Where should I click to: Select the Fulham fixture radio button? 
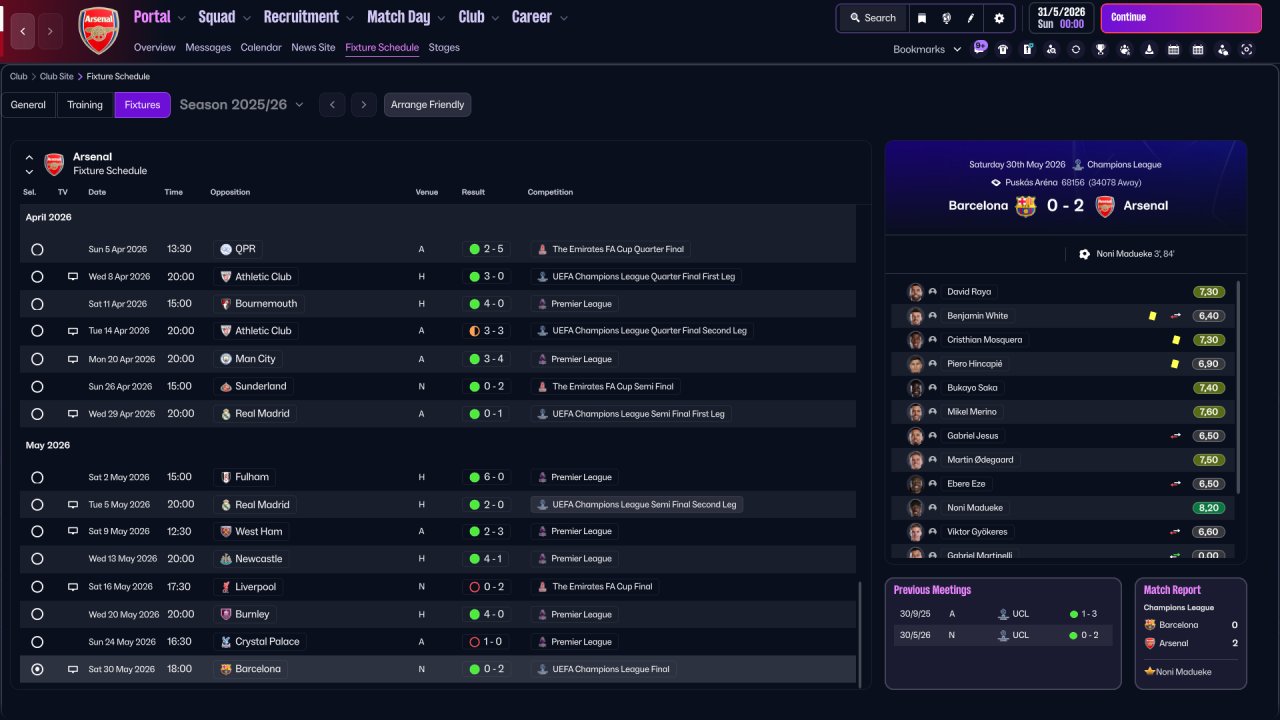click(37, 478)
